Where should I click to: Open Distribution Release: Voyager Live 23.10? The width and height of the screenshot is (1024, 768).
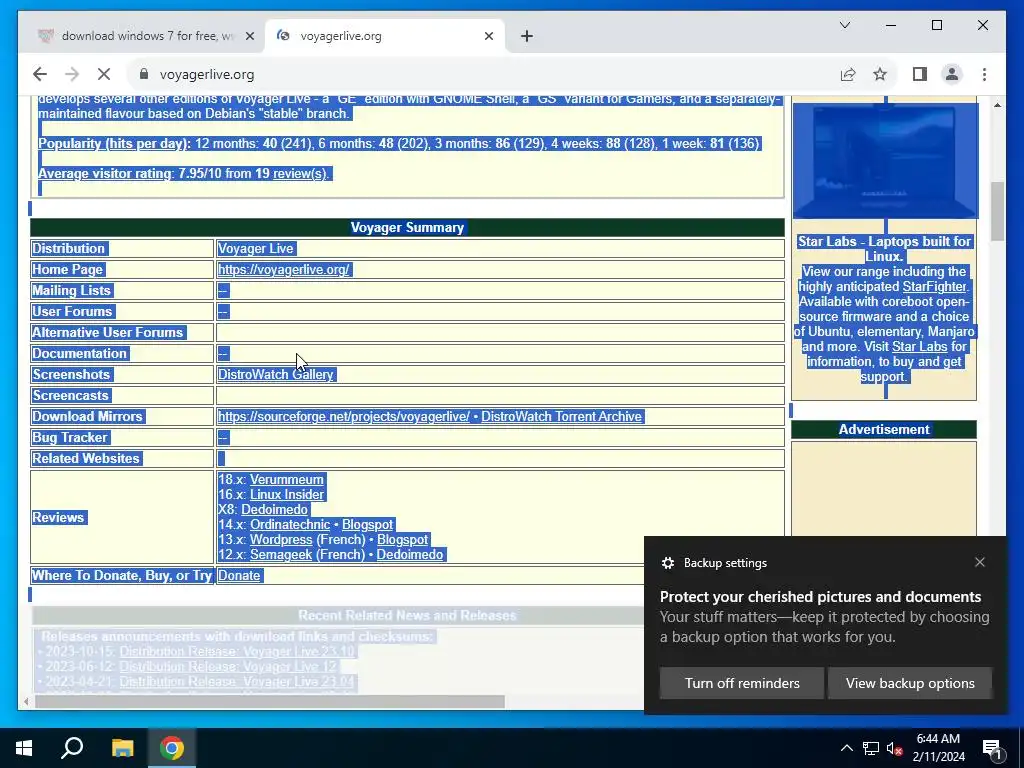(237, 651)
